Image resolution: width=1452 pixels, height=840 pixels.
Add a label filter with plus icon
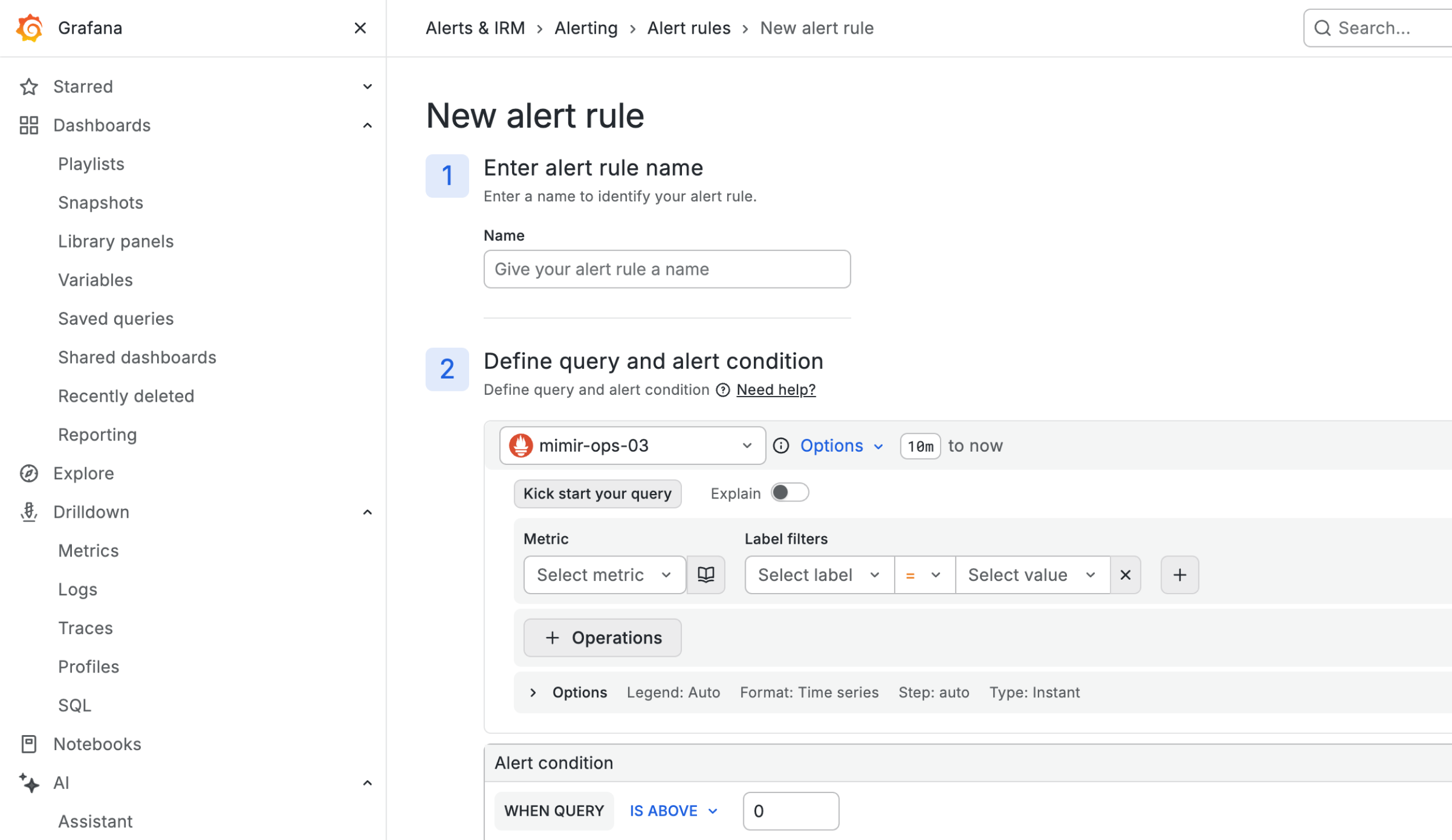pyautogui.click(x=1179, y=574)
